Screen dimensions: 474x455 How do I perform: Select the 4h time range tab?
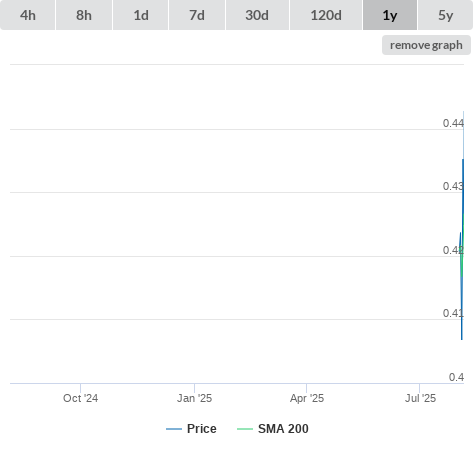[x=27, y=15]
